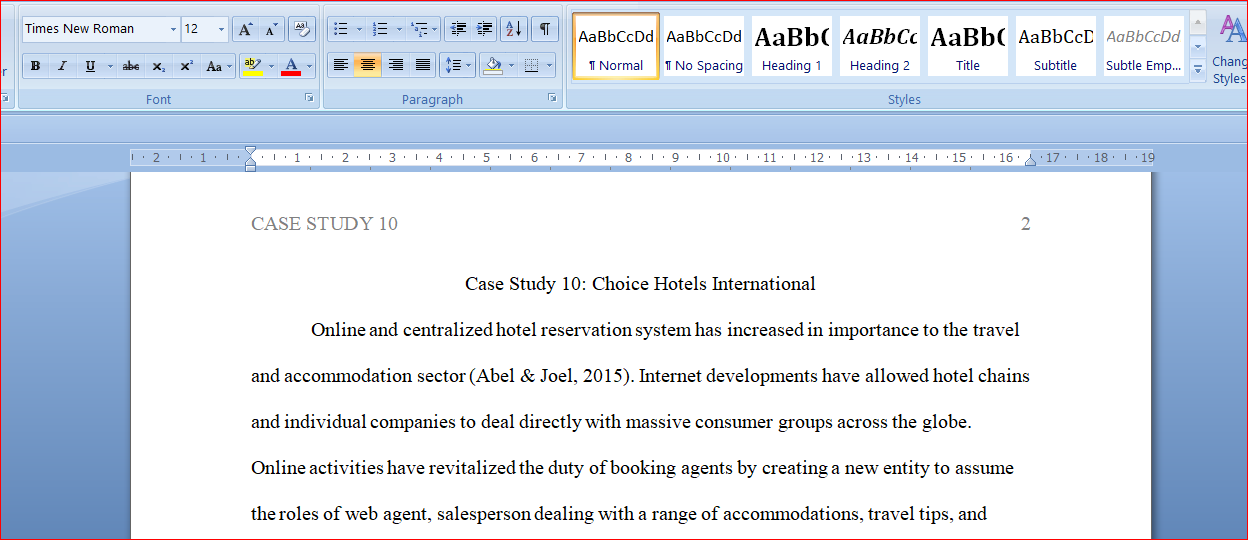Click the Change Styles button
The width and height of the screenshot is (1248, 540).
[1229, 48]
